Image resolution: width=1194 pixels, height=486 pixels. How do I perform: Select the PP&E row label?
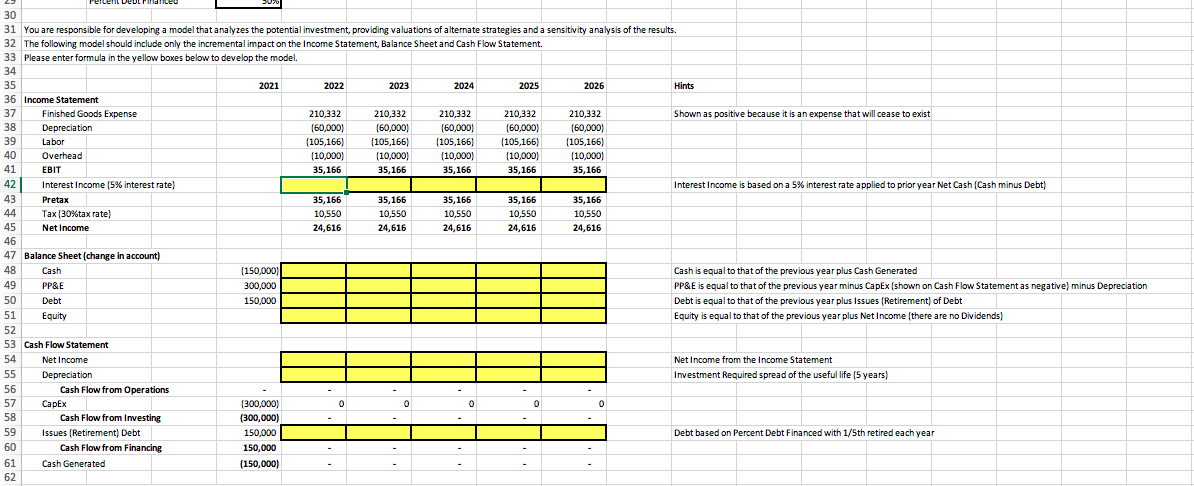coord(53,285)
